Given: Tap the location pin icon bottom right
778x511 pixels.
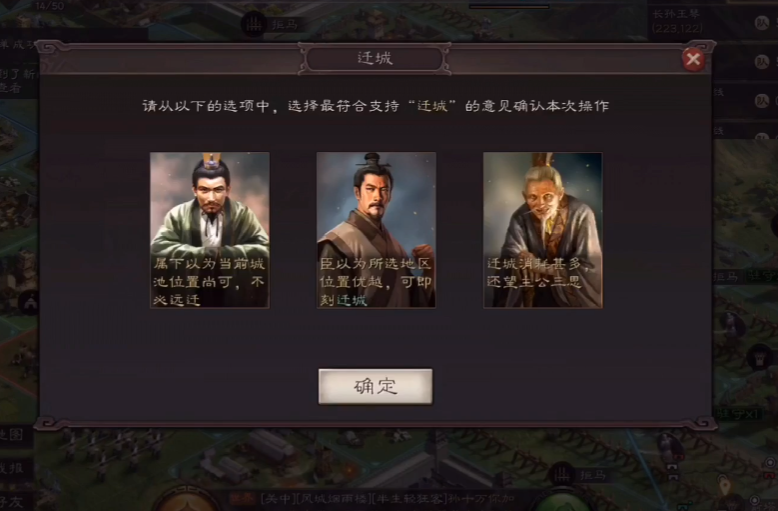Looking at the screenshot, I should [x=725, y=486].
